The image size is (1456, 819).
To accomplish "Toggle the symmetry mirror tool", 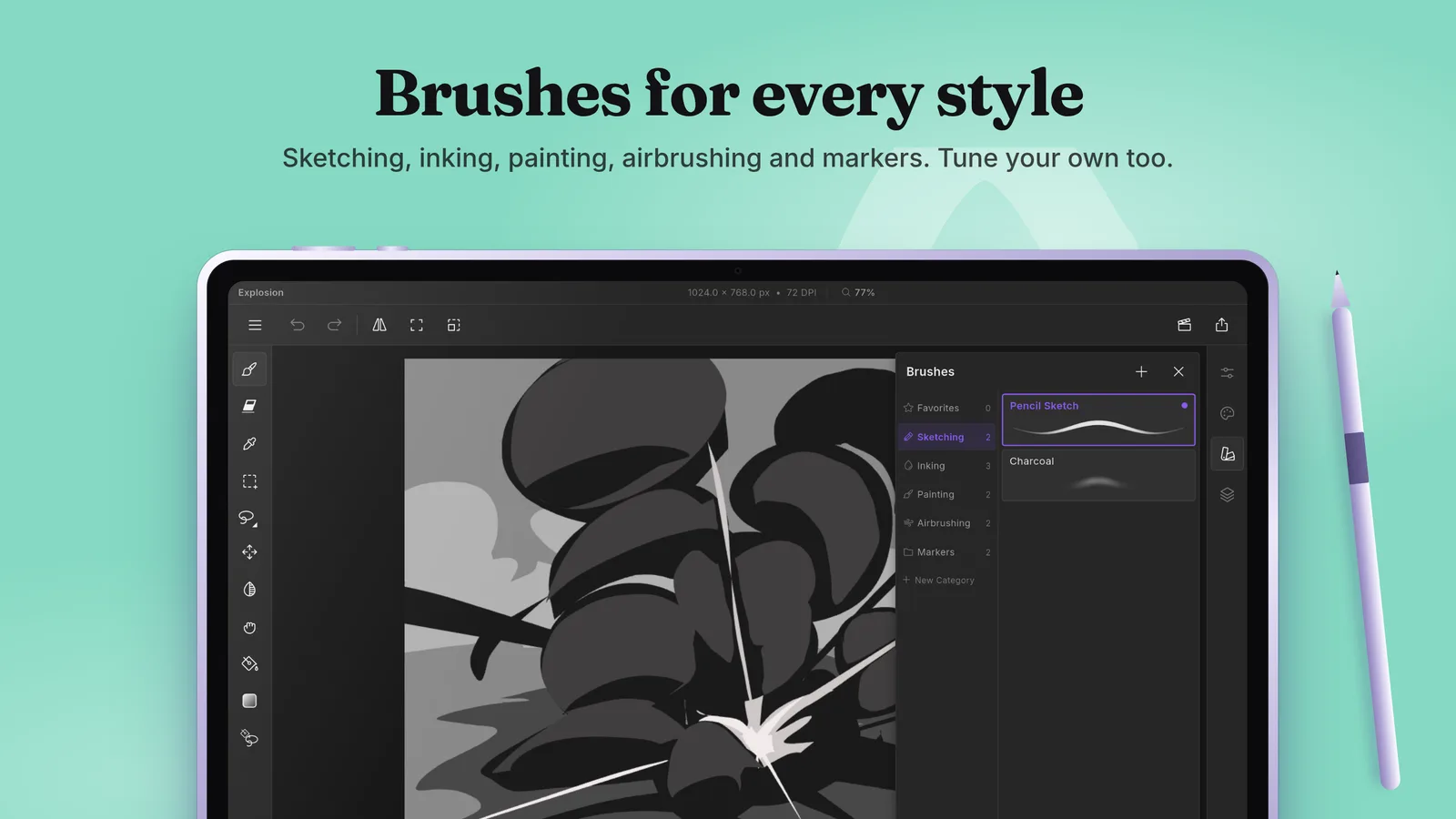I will [379, 325].
